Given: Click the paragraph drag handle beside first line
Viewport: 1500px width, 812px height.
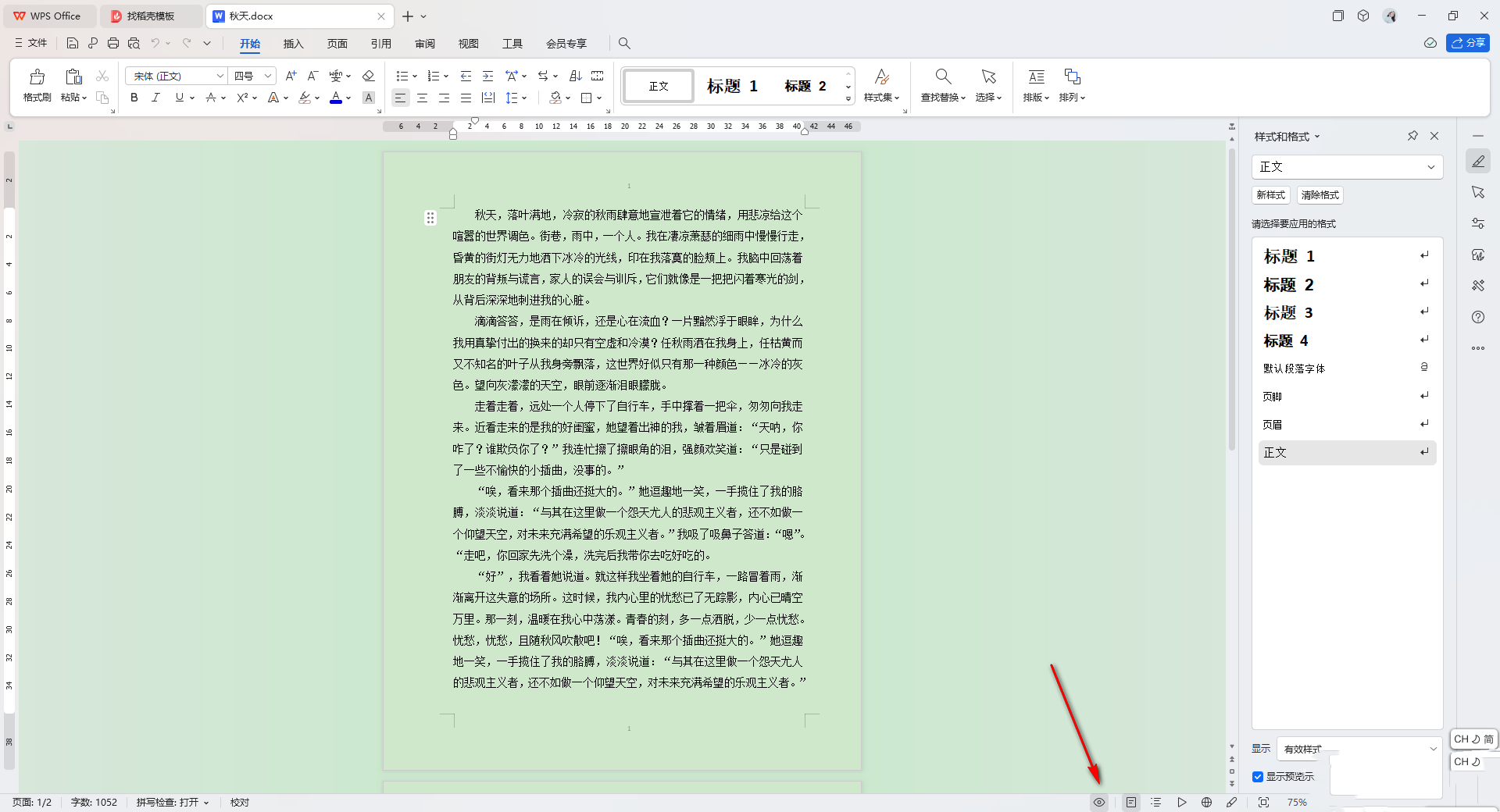Looking at the screenshot, I should [430, 218].
